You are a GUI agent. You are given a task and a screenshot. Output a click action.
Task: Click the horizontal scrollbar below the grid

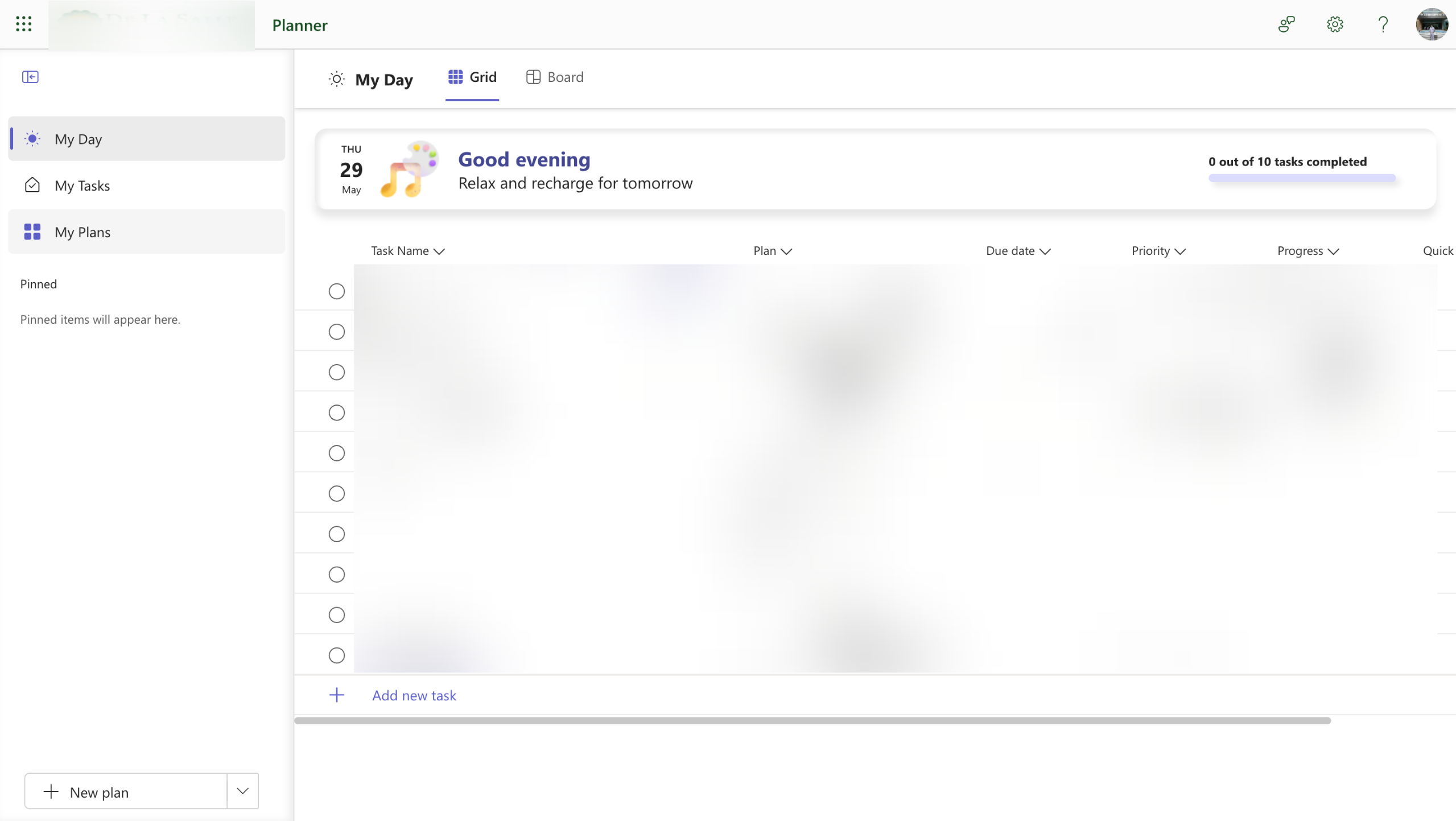(812, 720)
